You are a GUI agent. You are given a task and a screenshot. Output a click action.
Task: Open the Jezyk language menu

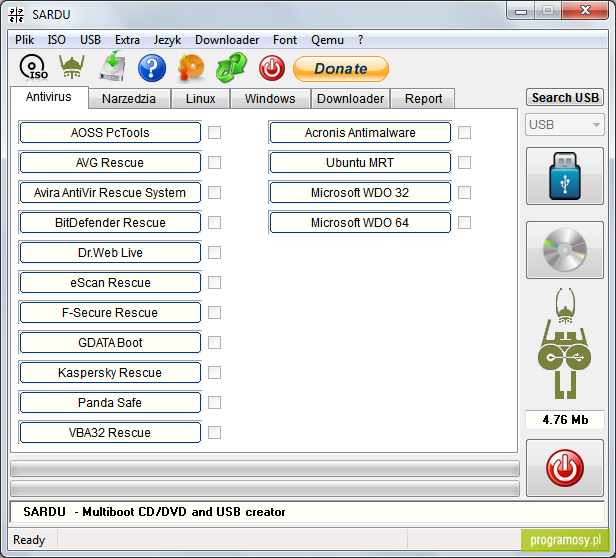pyautogui.click(x=167, y=40)
